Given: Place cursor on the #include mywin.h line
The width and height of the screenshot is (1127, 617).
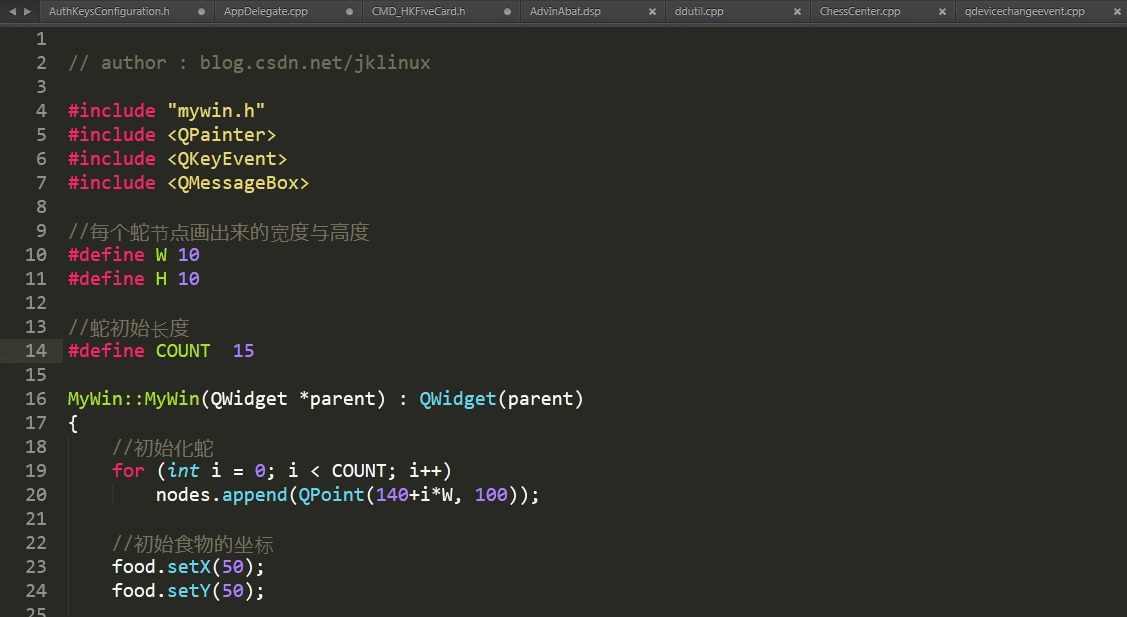Looking at the screenshot, I should coord(165,110).
